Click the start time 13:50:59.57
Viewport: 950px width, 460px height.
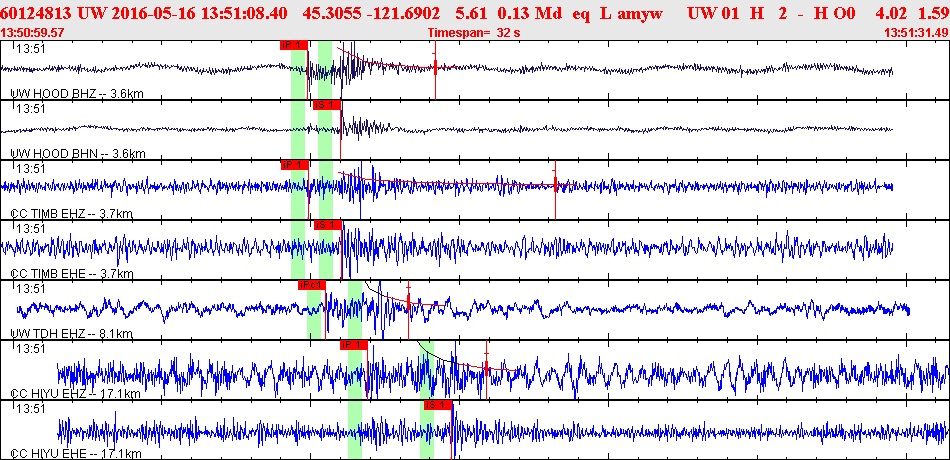33,33
